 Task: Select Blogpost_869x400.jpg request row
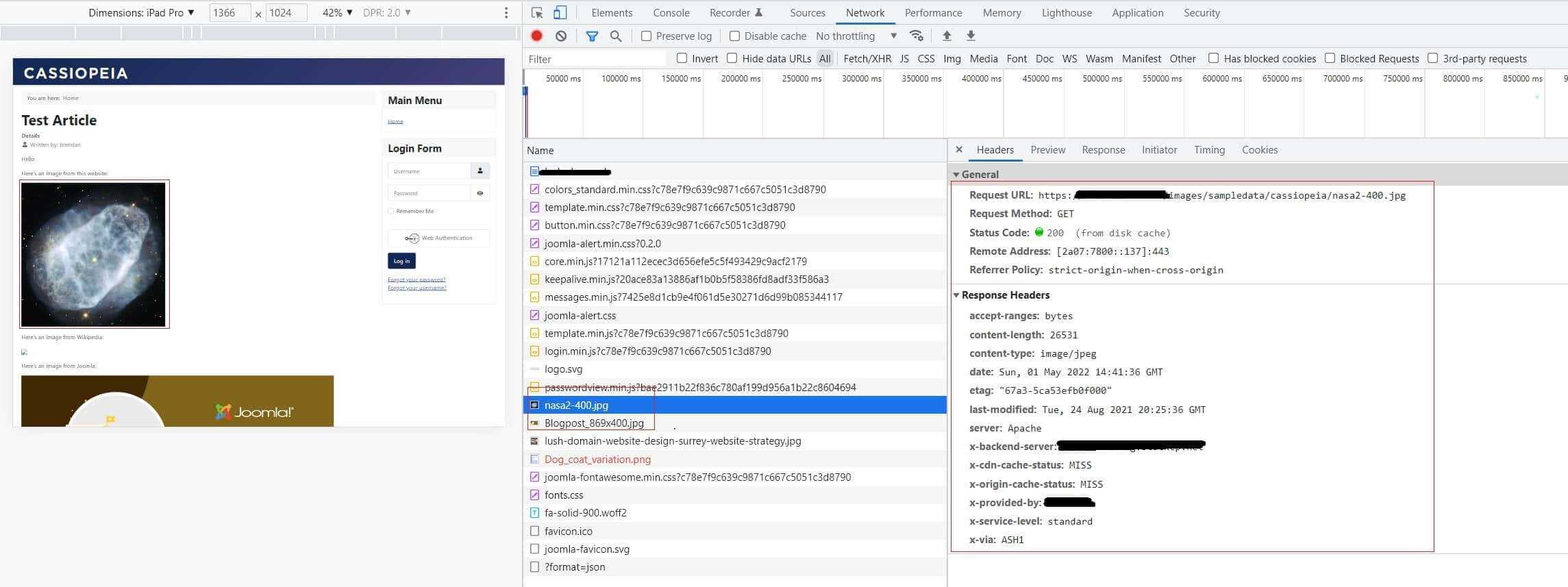point(594,423)
